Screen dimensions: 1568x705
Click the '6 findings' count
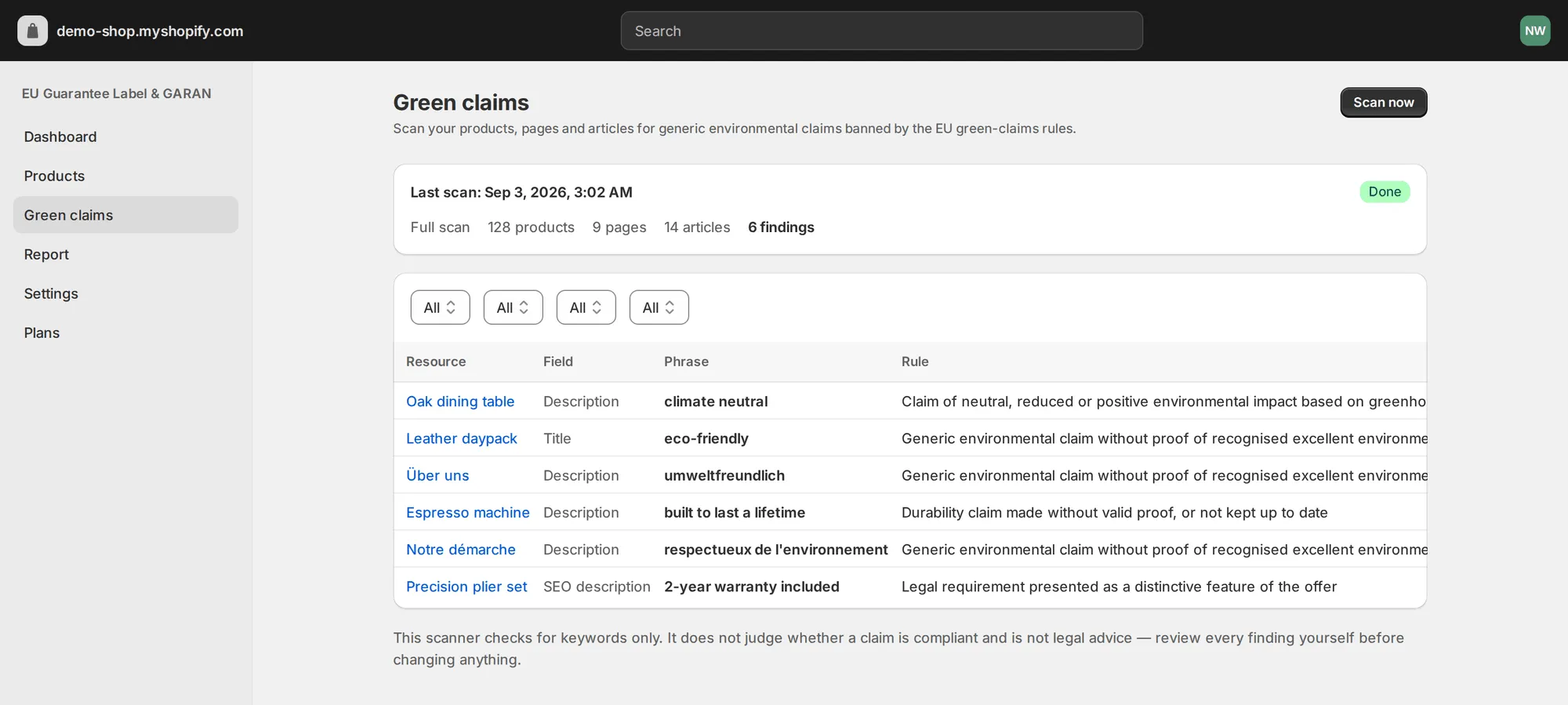tap(781, 227)
